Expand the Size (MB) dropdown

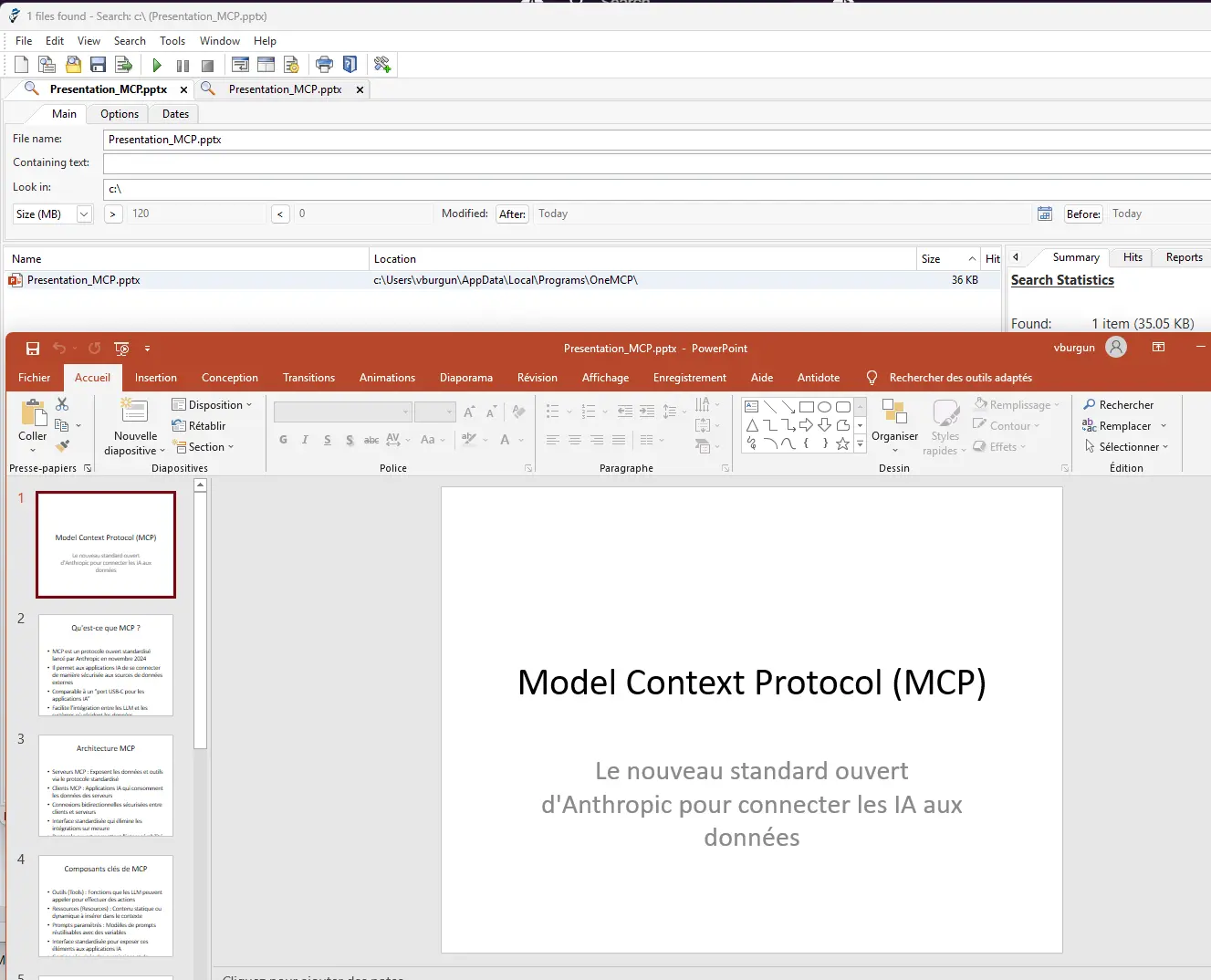(84, 214)
